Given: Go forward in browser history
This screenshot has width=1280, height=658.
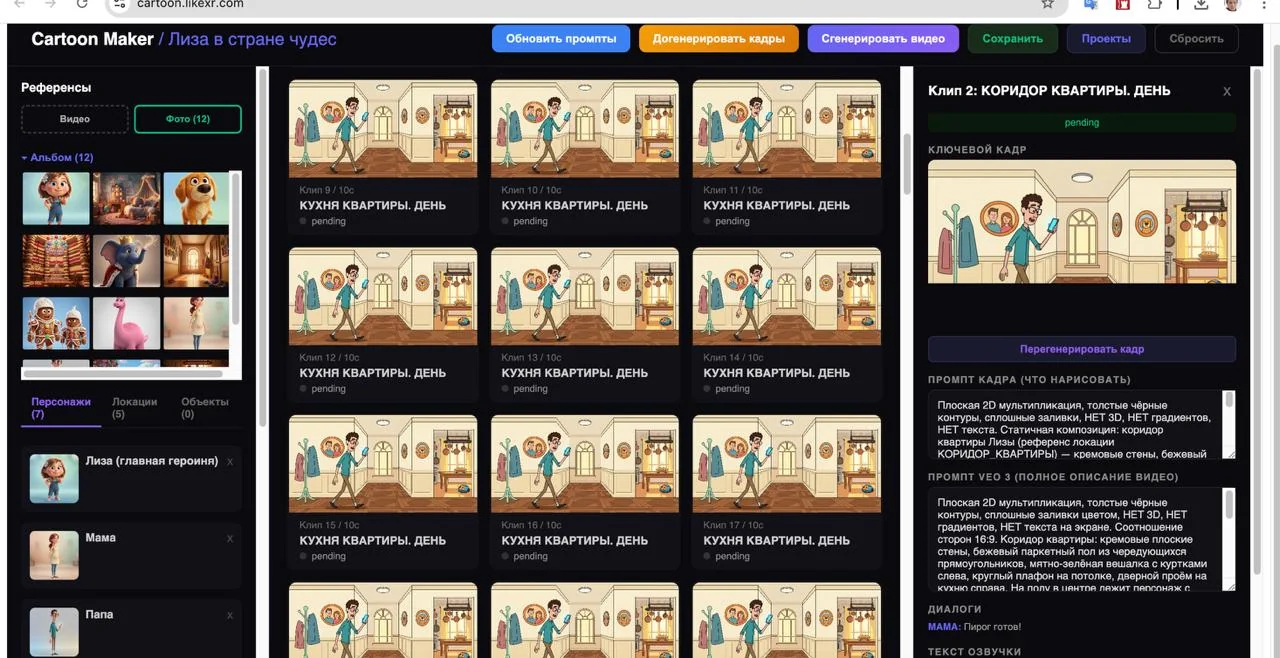Looking at the screenshot, I should click(x=51, y=4).
